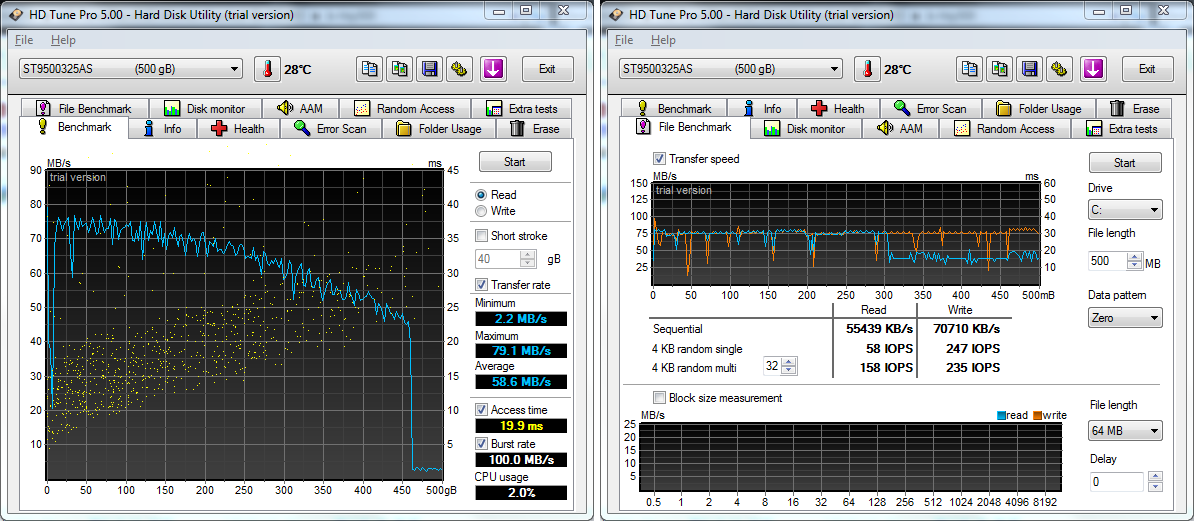This screenshot has height=521, width=1194.
Task: Click Exit button in the right window
Action: tap(1147, 69)
